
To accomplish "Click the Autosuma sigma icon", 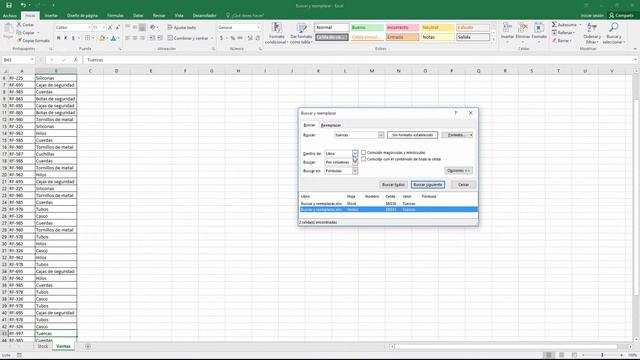I will pyautogui.click(x=554, y=25).
